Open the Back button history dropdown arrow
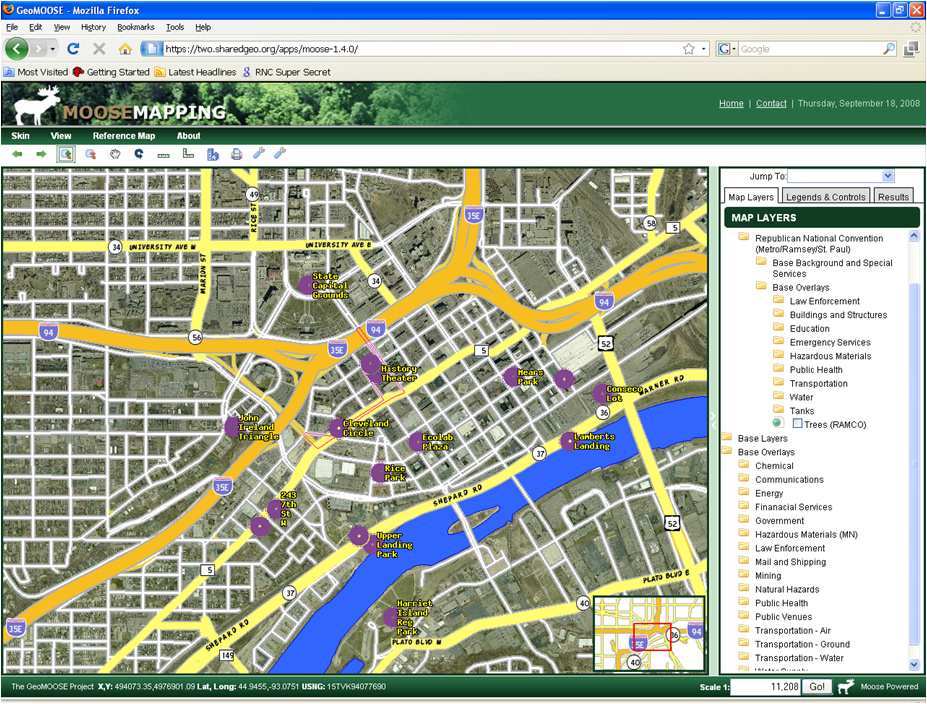 (x=53, y=48)
